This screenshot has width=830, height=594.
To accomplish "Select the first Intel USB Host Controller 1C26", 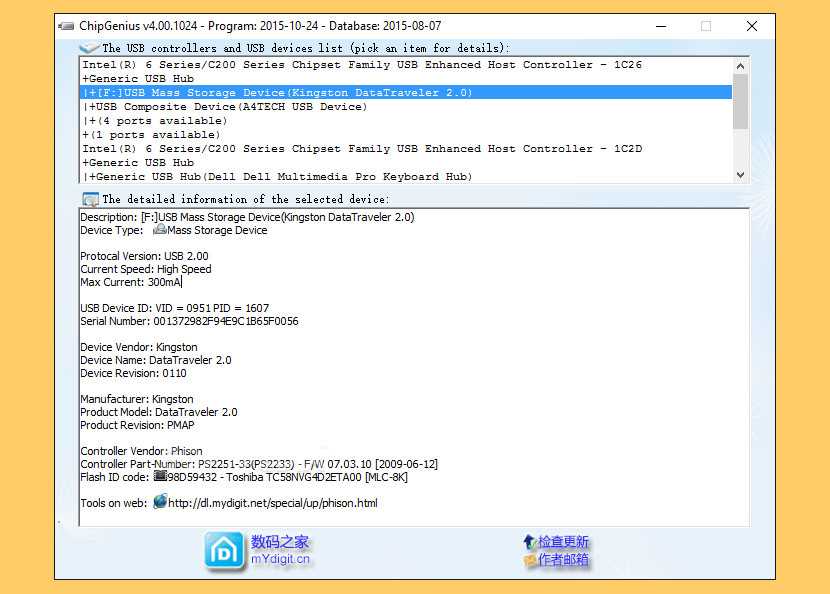I will 362,65.
